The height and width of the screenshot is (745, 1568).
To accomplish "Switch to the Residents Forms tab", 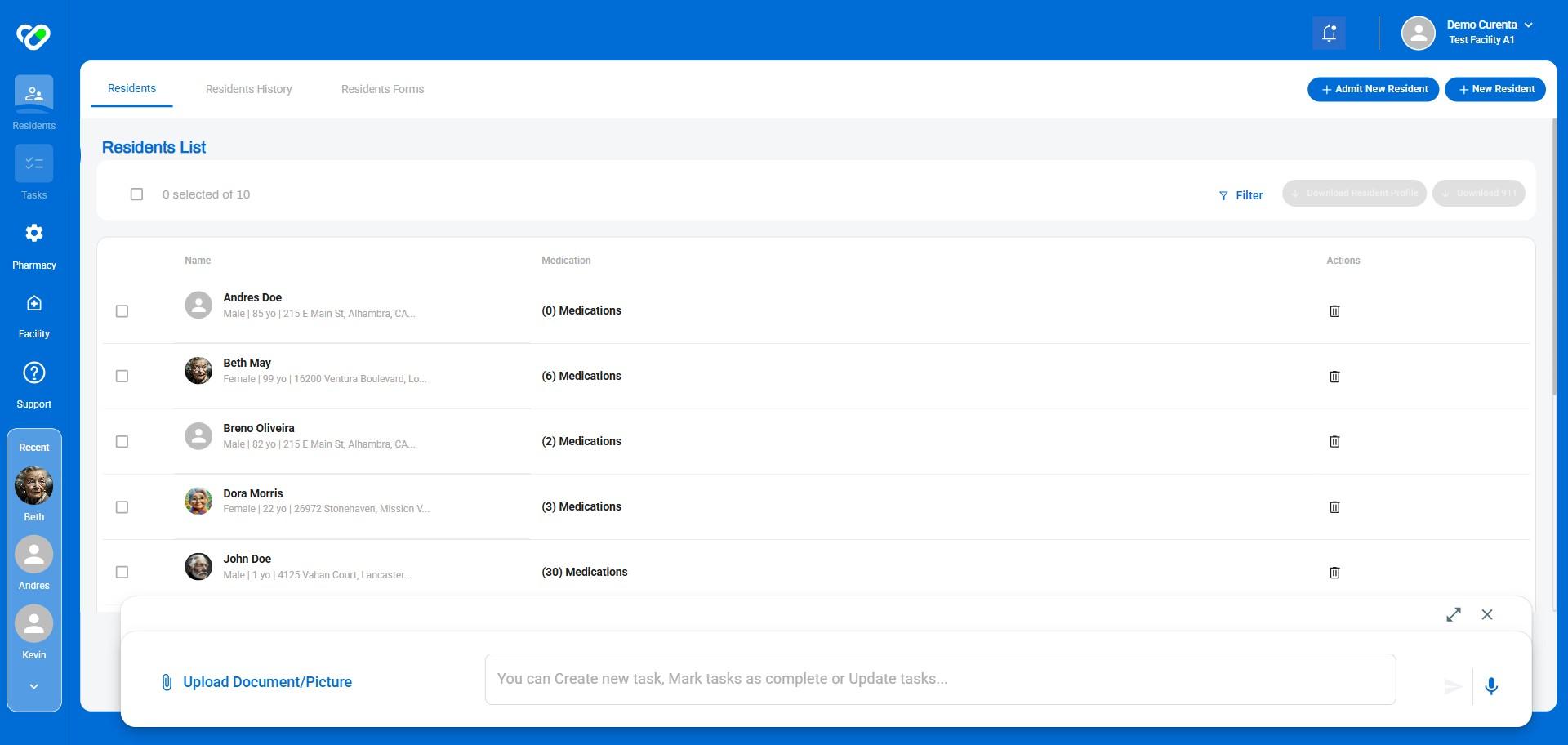I will click(382, 89).
